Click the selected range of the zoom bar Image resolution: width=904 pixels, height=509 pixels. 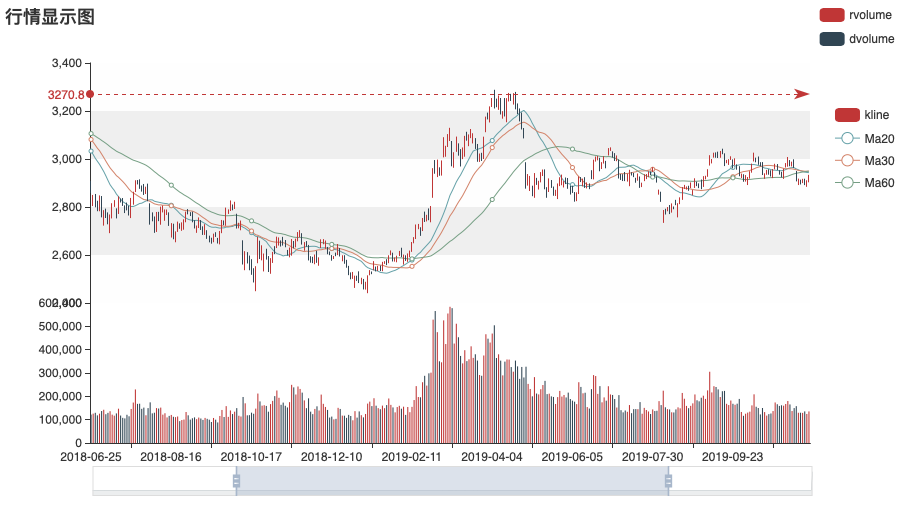(x=450, y=480)
